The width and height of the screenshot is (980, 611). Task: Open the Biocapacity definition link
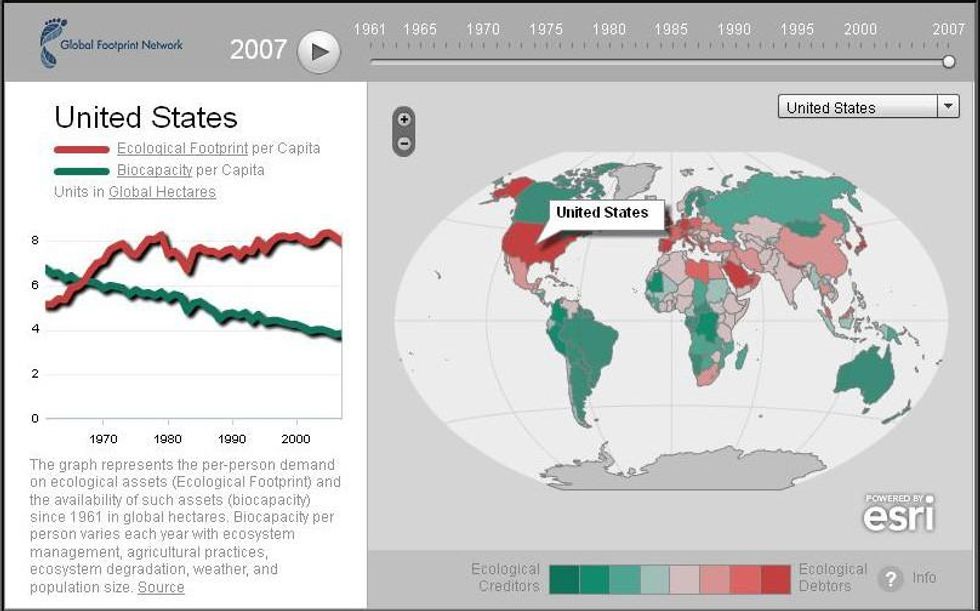[x=154, y=170]
